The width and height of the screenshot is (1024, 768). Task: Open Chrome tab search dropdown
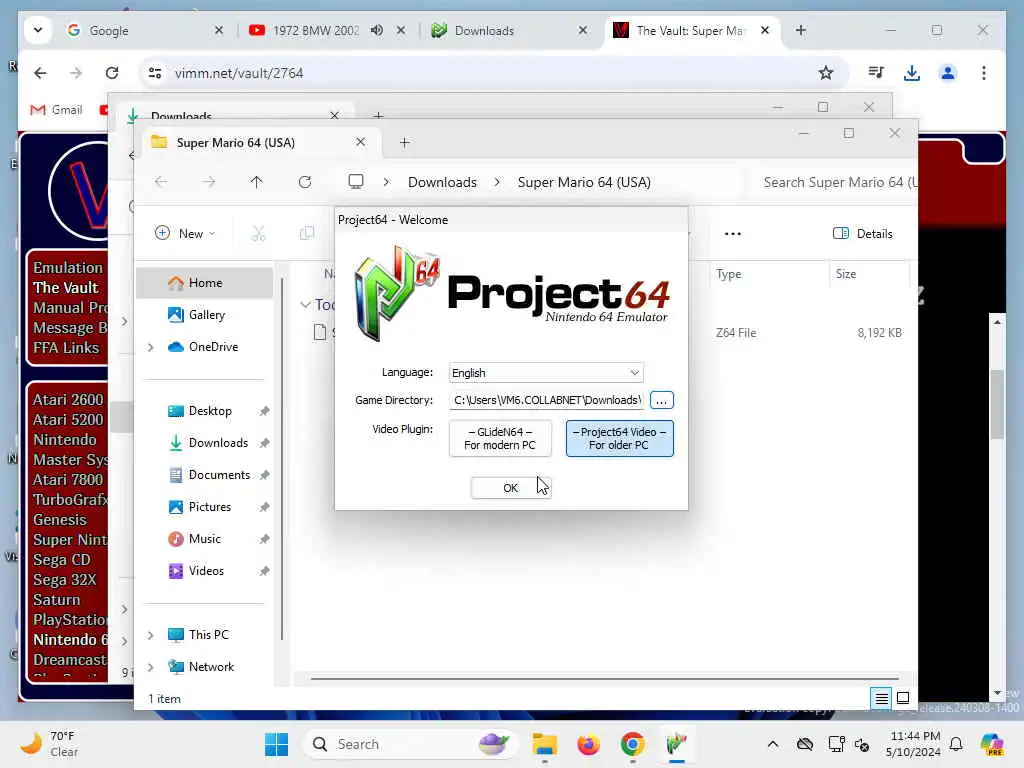tap(38, 30)
